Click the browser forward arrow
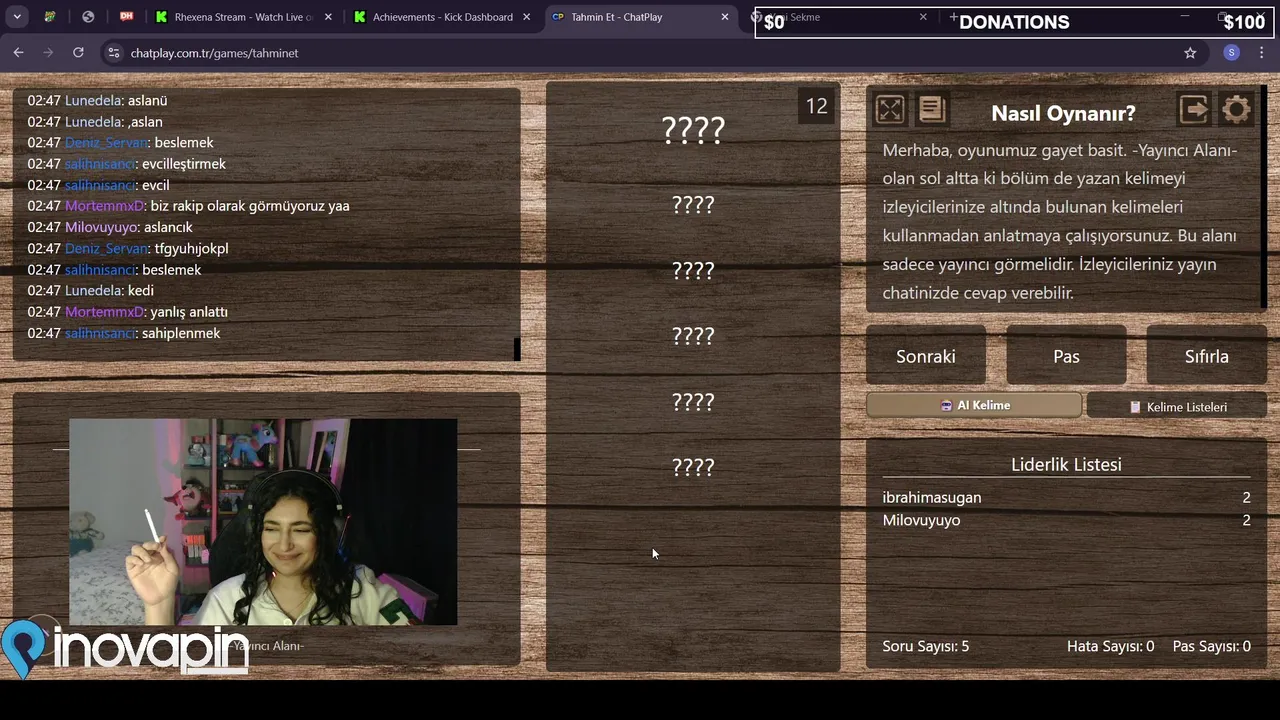 pyautogui.click(x=48, y=53)
